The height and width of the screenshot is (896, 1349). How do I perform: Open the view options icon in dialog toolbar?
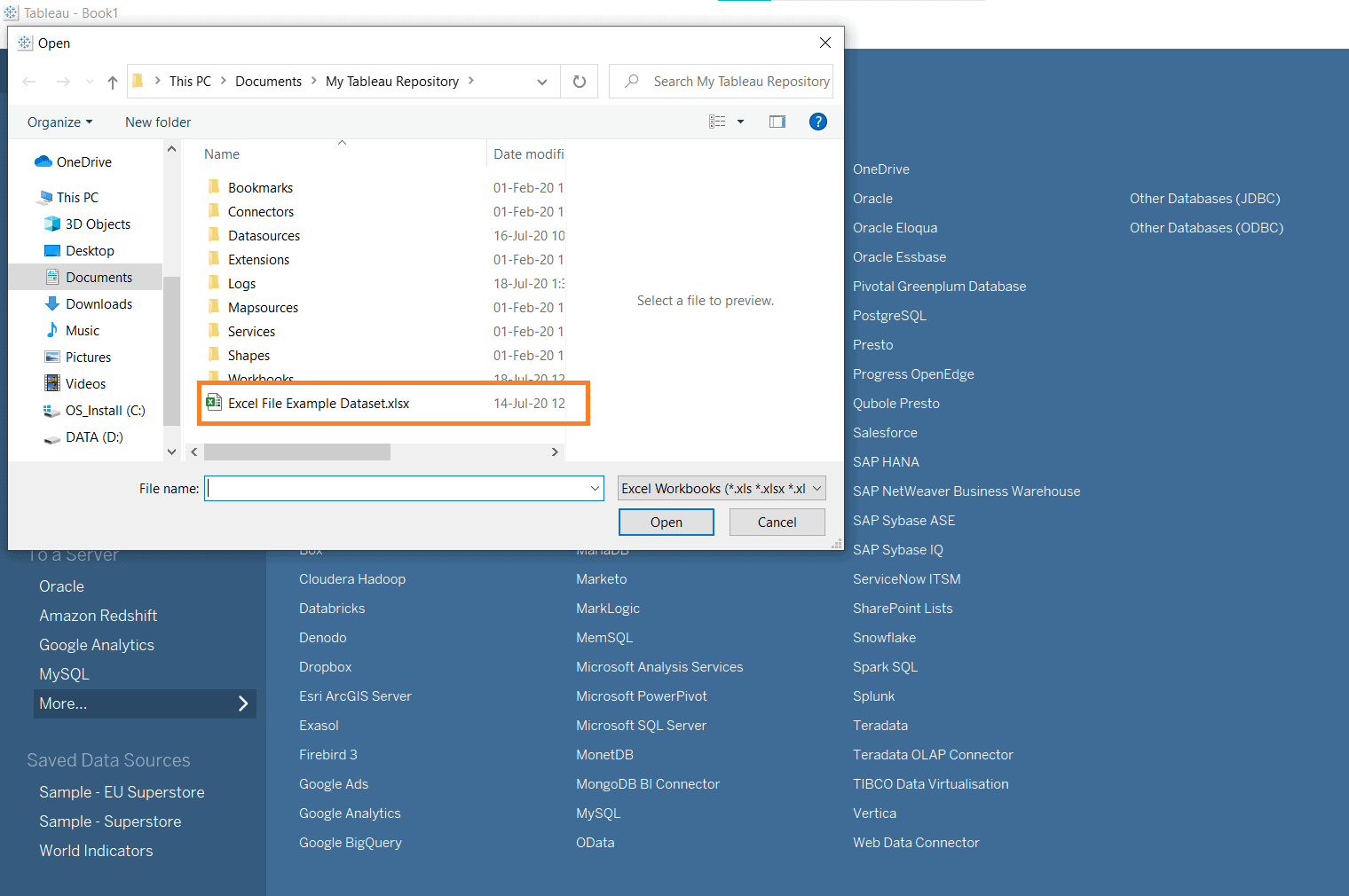coord(718,122)
